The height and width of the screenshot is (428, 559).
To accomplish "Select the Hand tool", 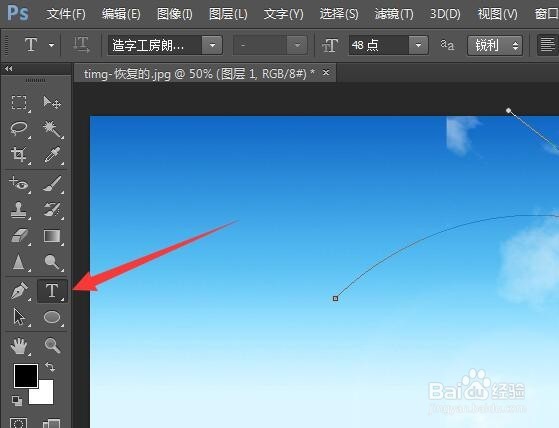I will (x=19, y=346).
